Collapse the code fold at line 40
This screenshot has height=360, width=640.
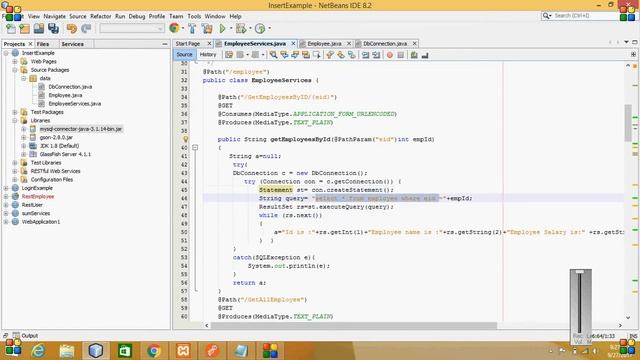tap(195, 147)
